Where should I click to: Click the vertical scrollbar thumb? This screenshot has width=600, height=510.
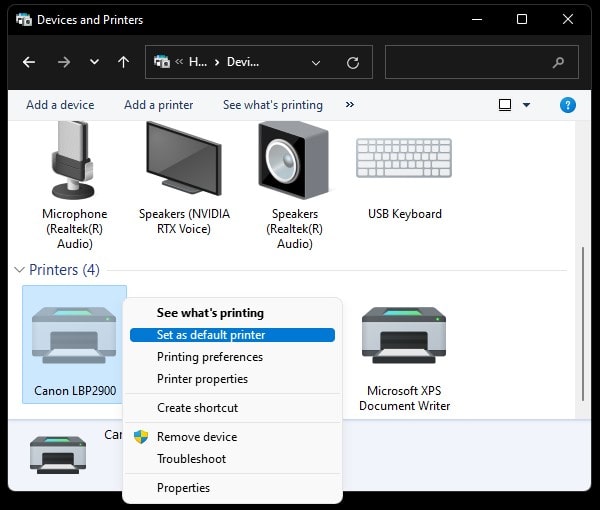click(583, 324)
